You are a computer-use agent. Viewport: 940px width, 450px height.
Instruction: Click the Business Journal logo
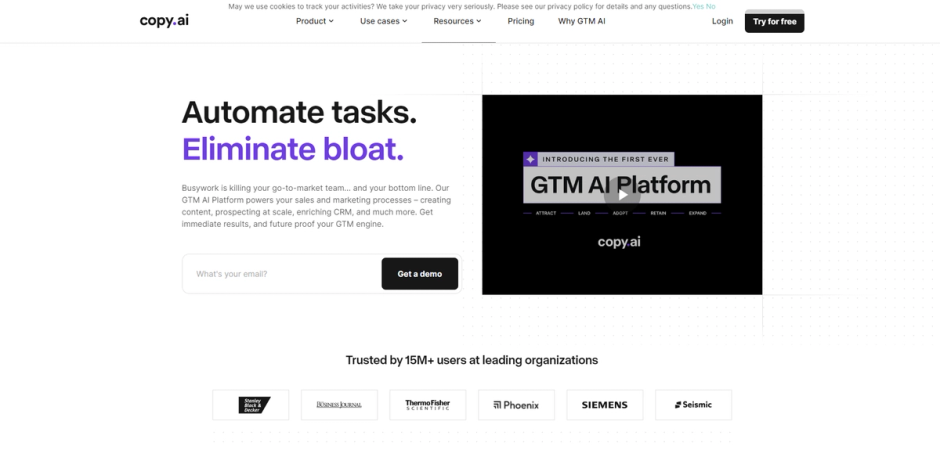coord(339,405)
